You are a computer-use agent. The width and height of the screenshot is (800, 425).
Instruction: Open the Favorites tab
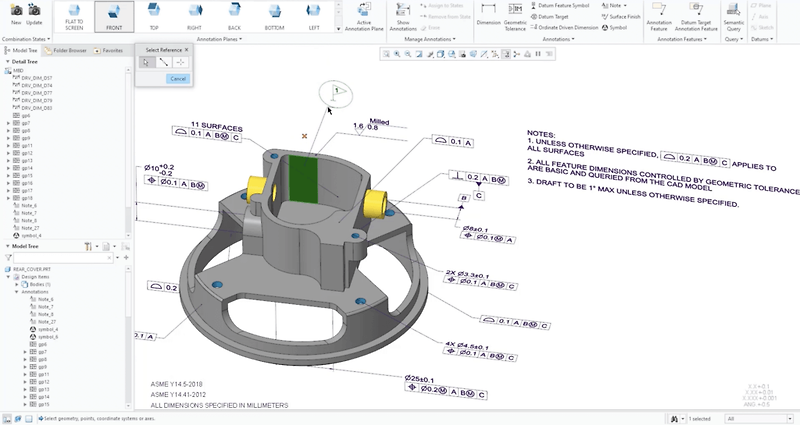click(x=108, y=51)
